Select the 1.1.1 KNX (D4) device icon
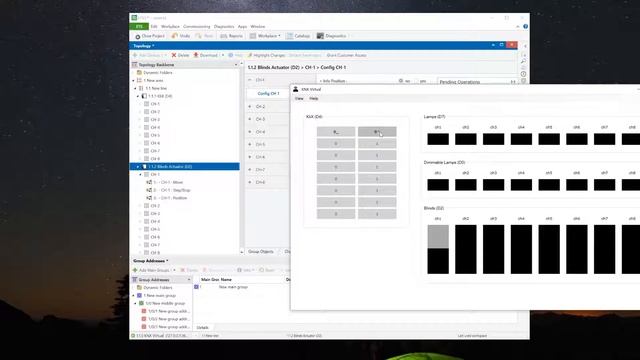The image size is (640, 360). 144,96
